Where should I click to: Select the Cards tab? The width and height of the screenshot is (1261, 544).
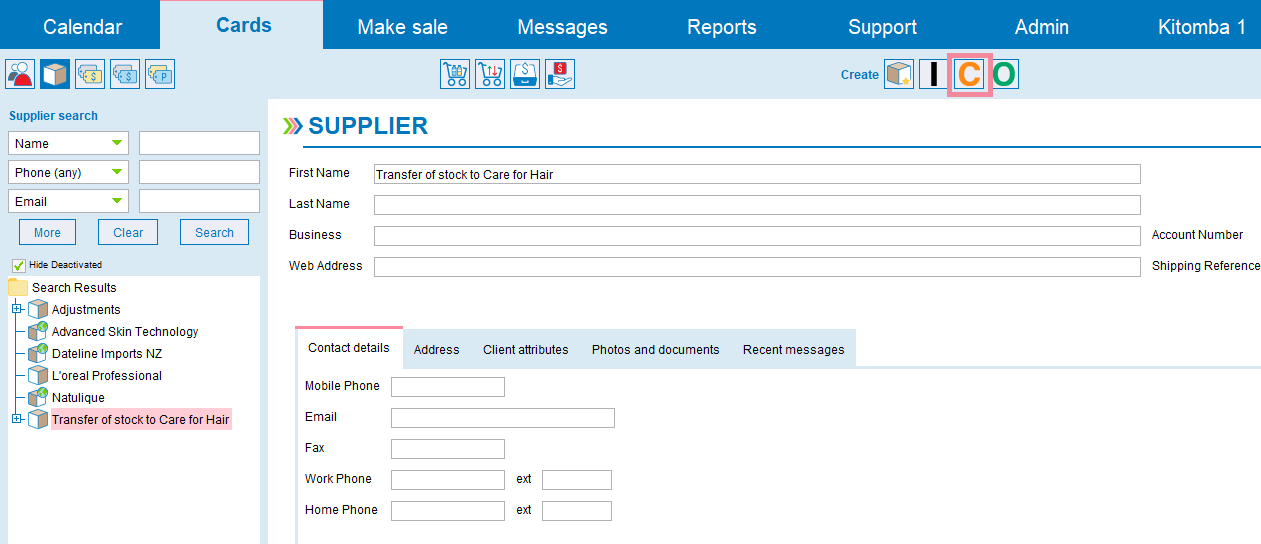click(x=243, y=25)
